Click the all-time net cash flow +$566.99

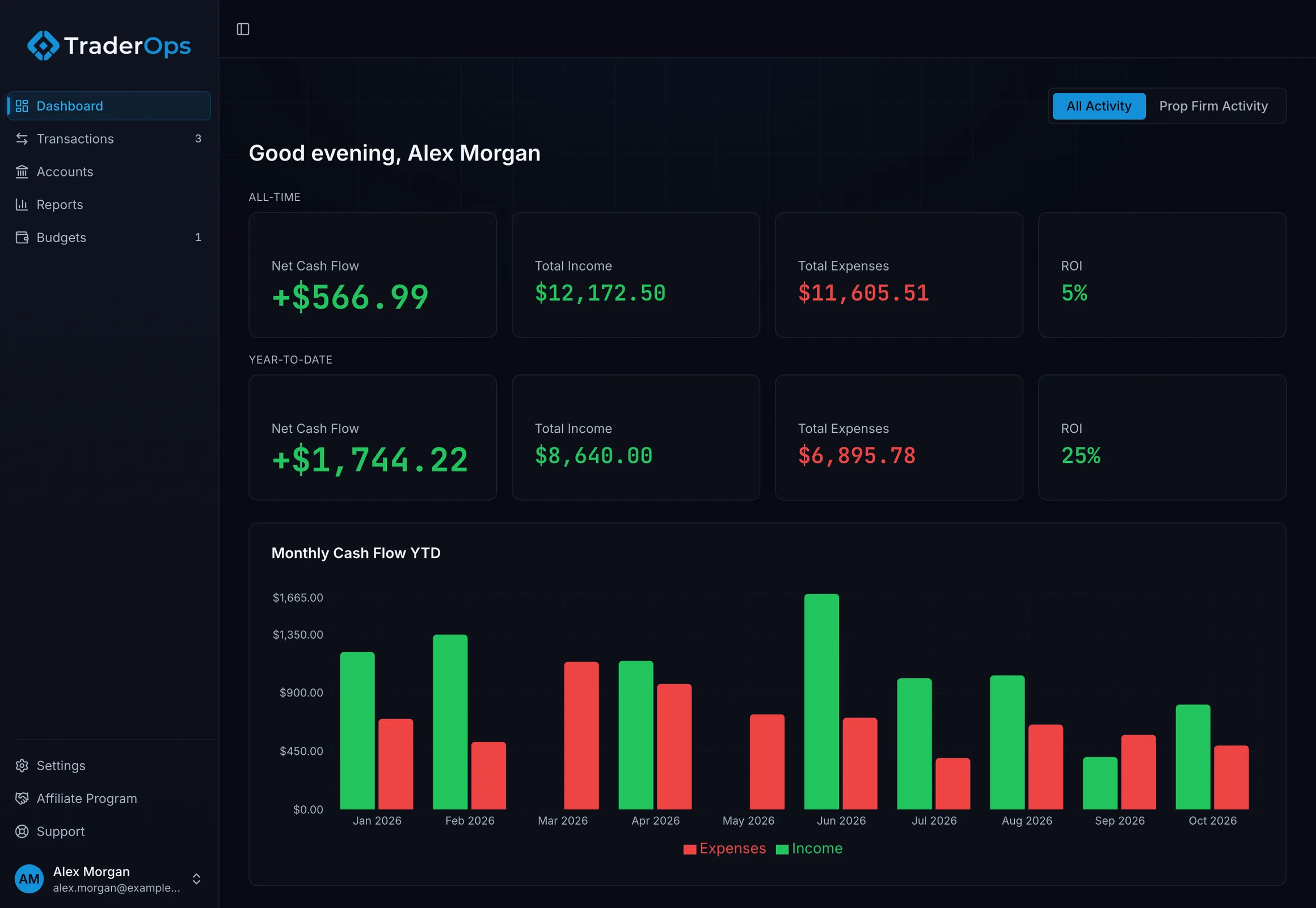(x=350, y=297)
